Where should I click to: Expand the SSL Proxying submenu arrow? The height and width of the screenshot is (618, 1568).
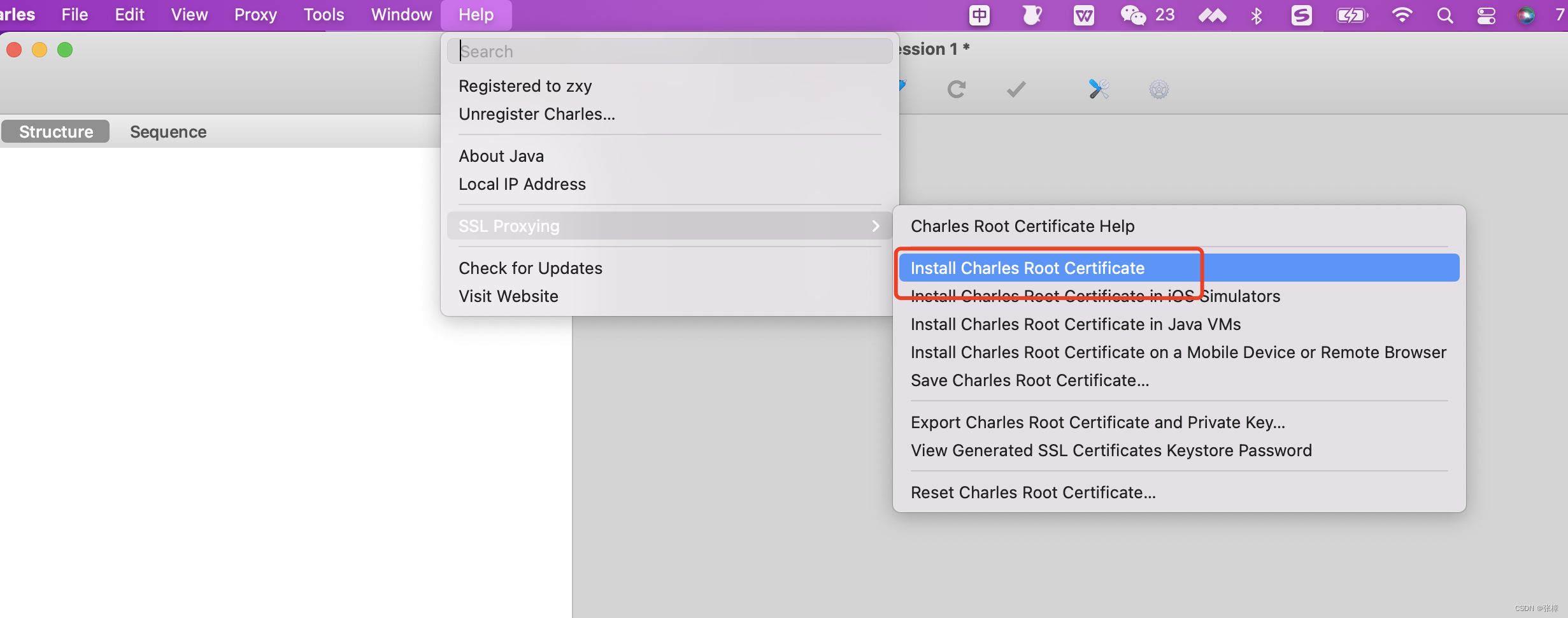[876, 226]
